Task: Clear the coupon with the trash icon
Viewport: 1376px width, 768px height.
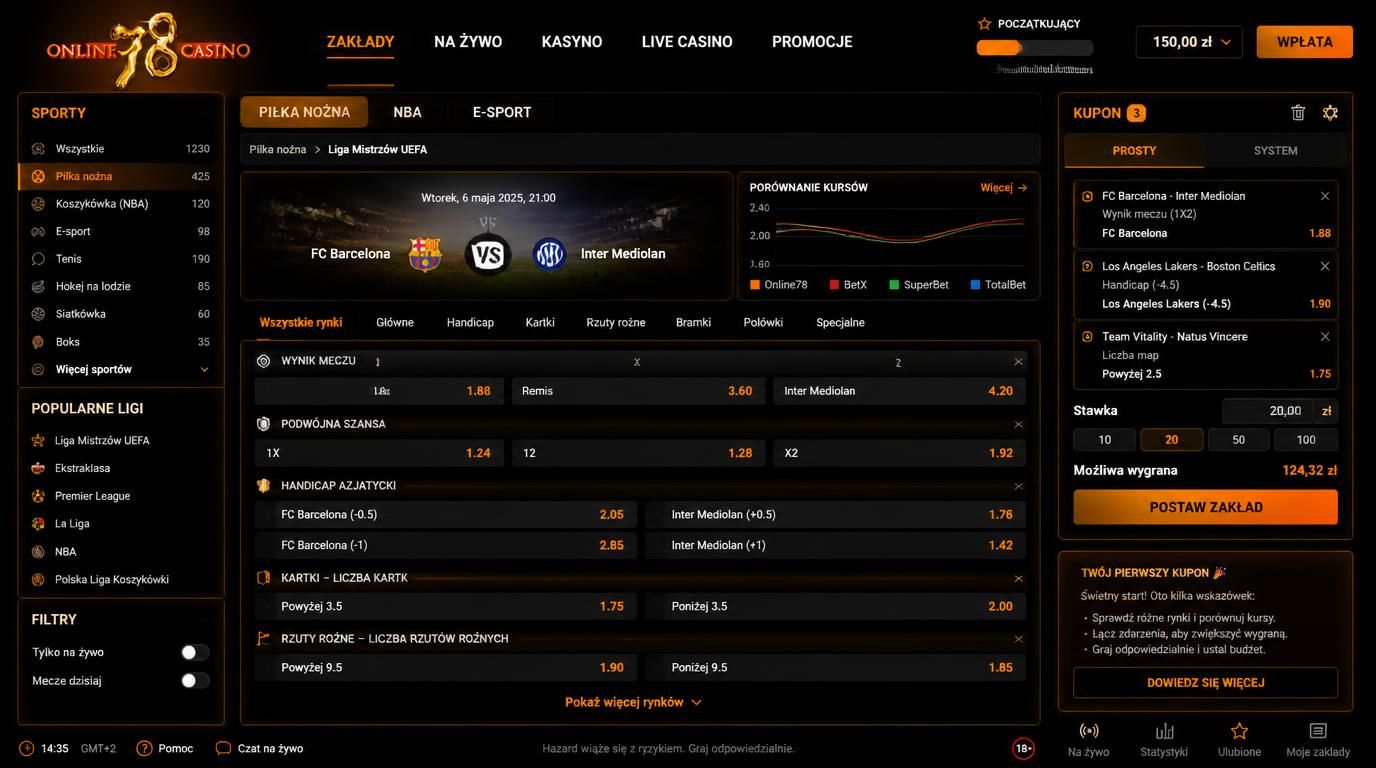Action: (1298, 113)
